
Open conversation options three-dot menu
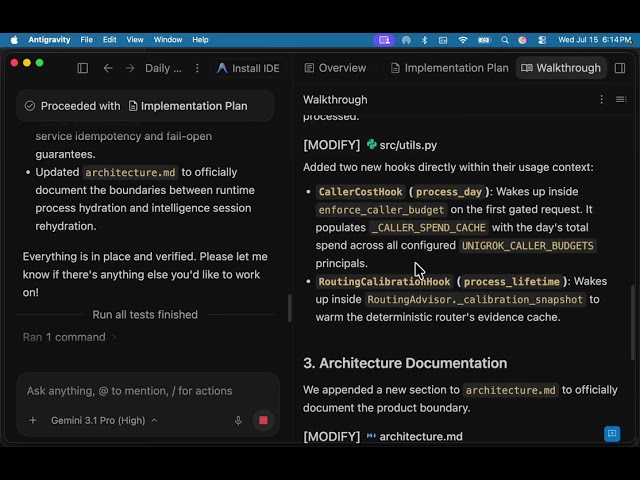tap(197, 68)
